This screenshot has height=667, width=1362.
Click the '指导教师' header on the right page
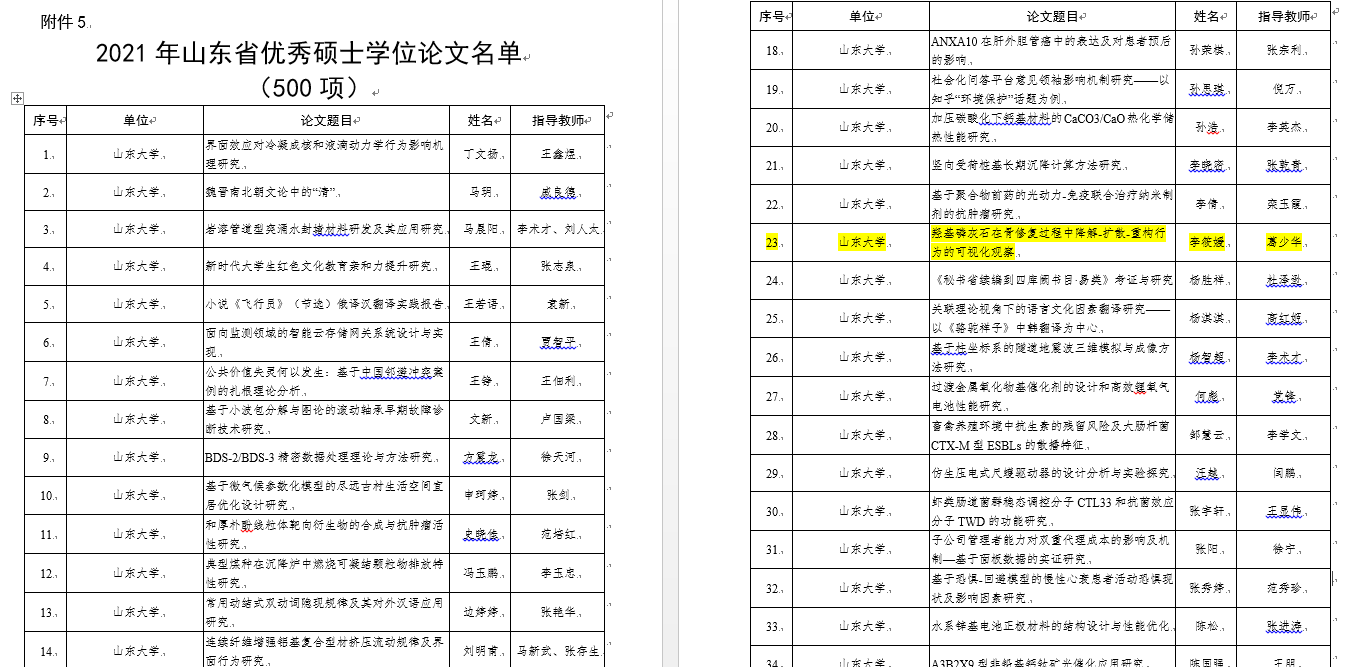(1285, 16)
